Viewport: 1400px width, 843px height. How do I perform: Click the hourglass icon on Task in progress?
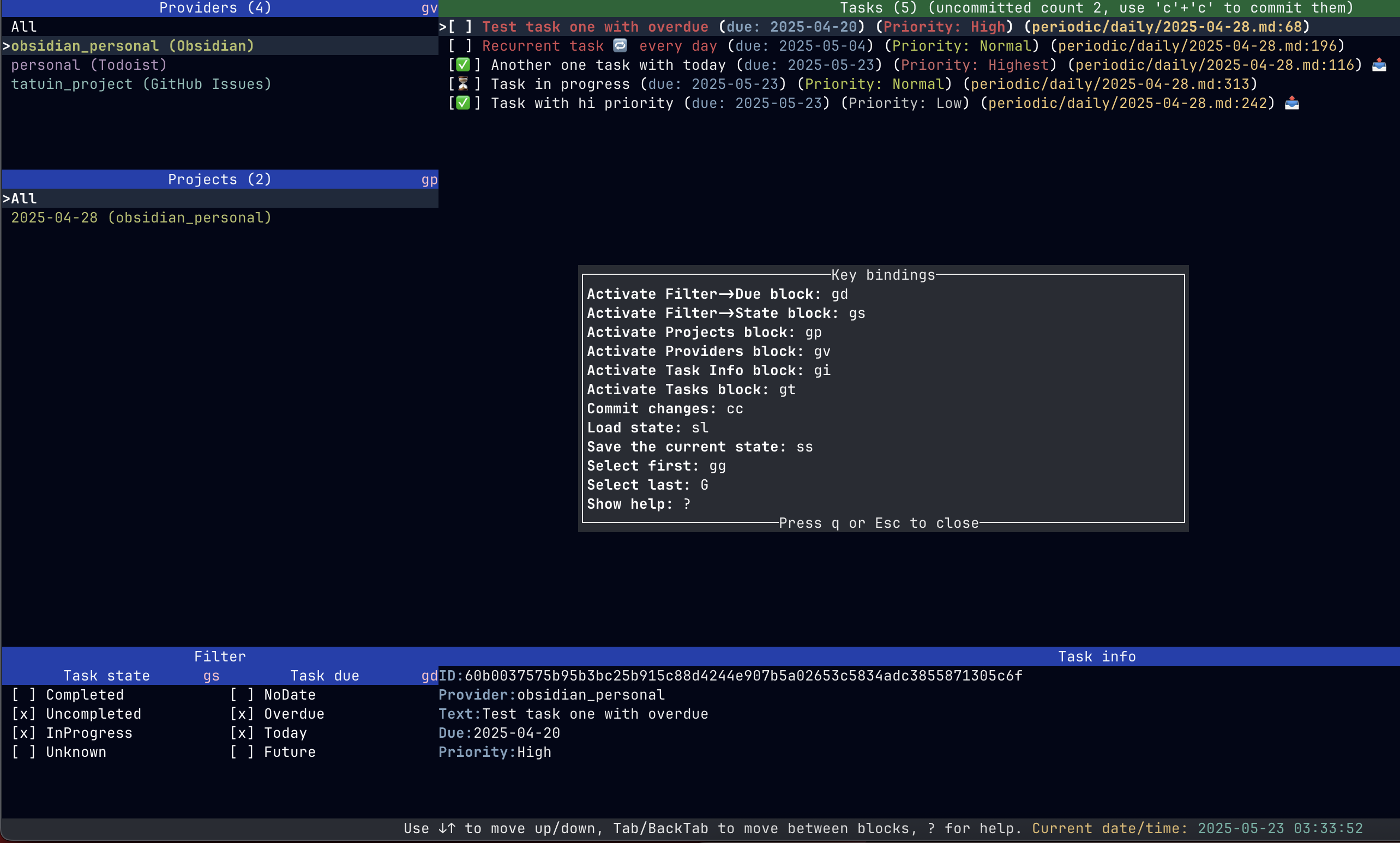click(463, 84)
